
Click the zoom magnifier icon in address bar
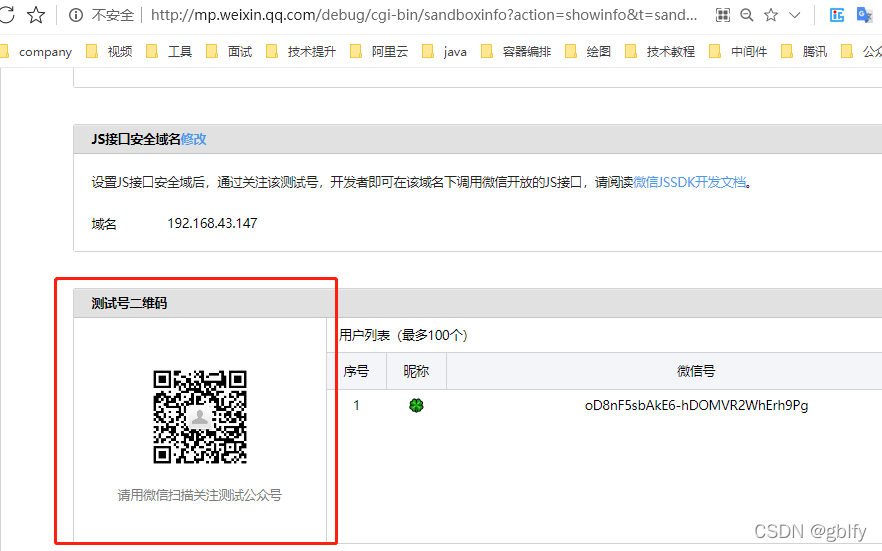tap(746, 15)
